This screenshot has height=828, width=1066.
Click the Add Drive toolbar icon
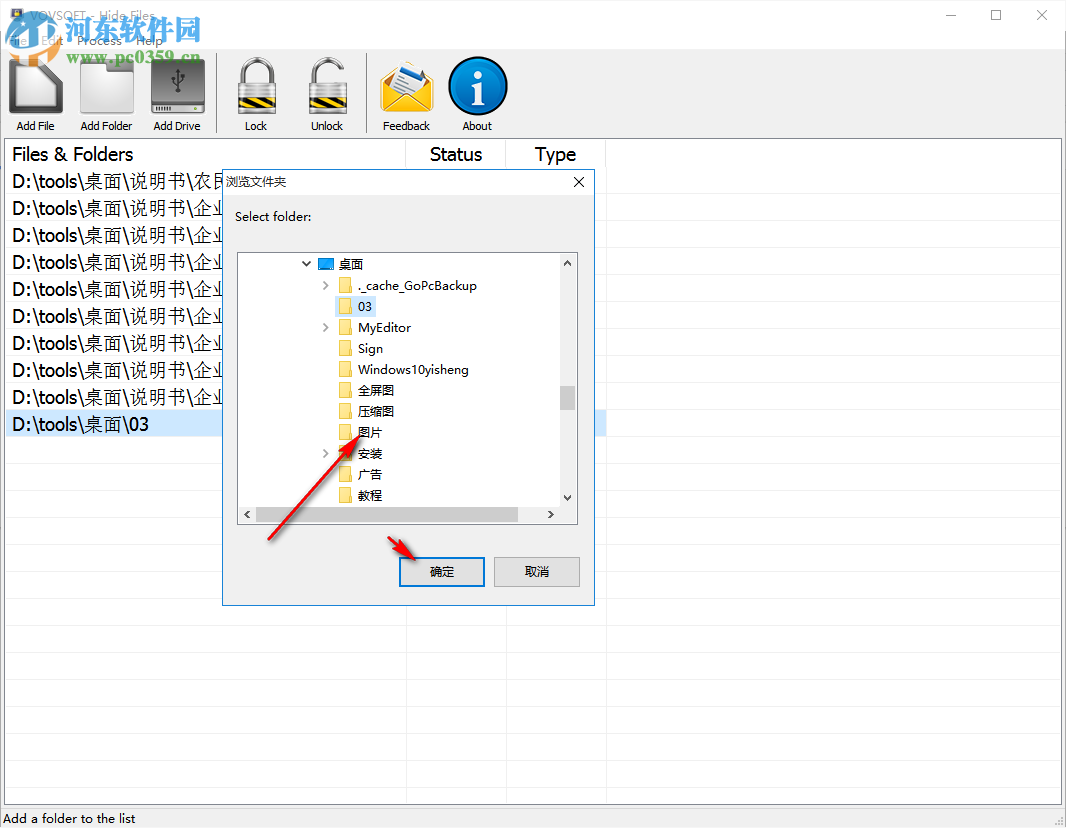pyautogui.click(x=177, y=85)
